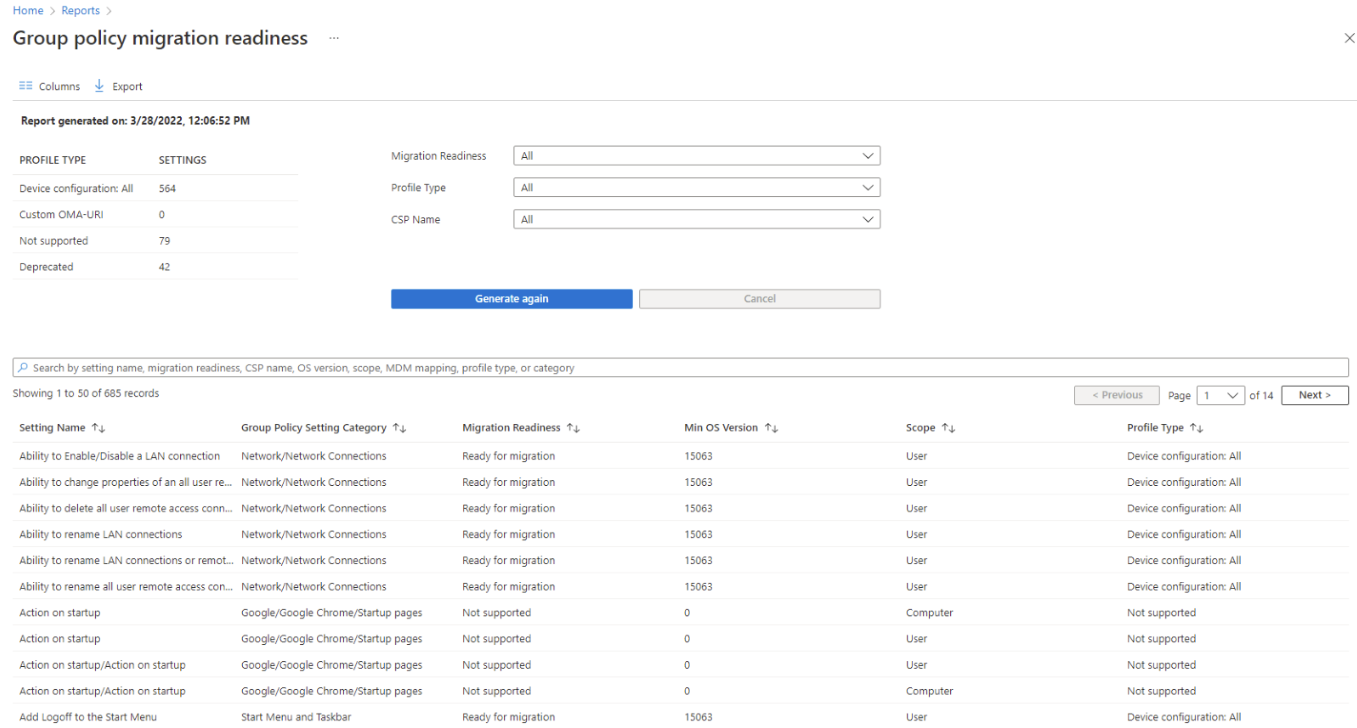The image size is (1357, 728).
Task: Click the Export download icon
Action: 98,86
